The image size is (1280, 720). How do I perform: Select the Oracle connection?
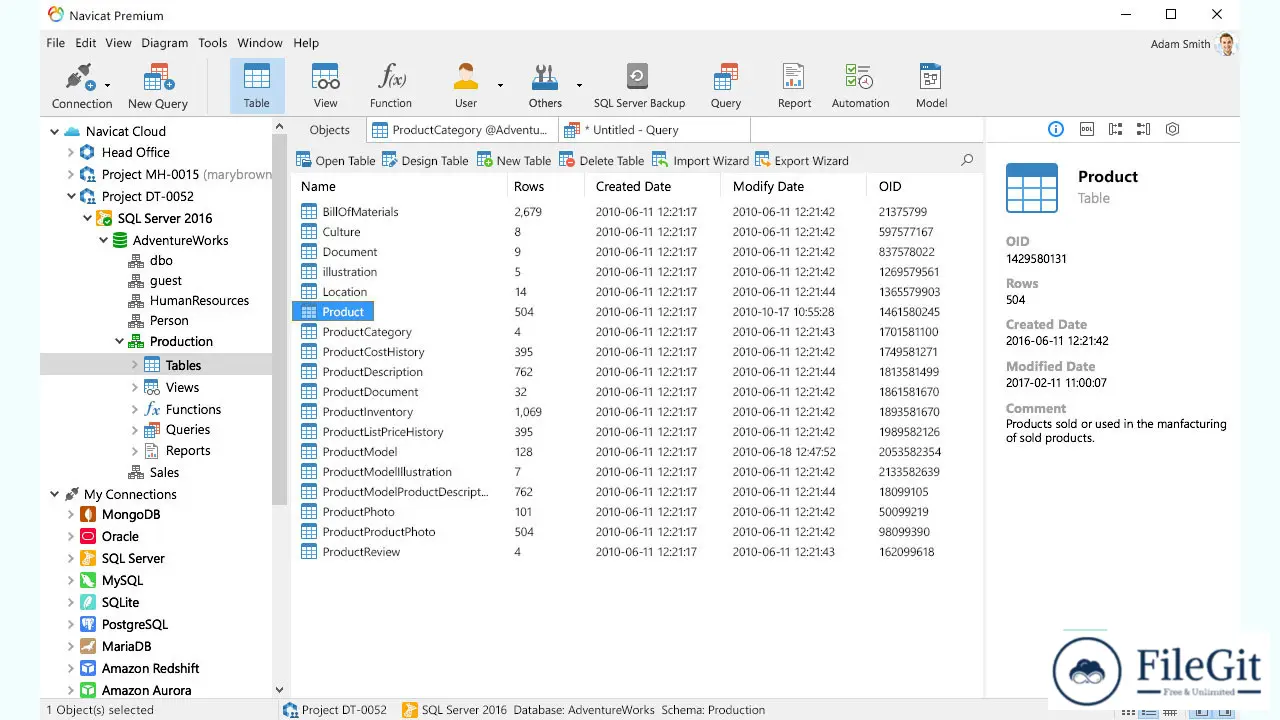point(119,536)
